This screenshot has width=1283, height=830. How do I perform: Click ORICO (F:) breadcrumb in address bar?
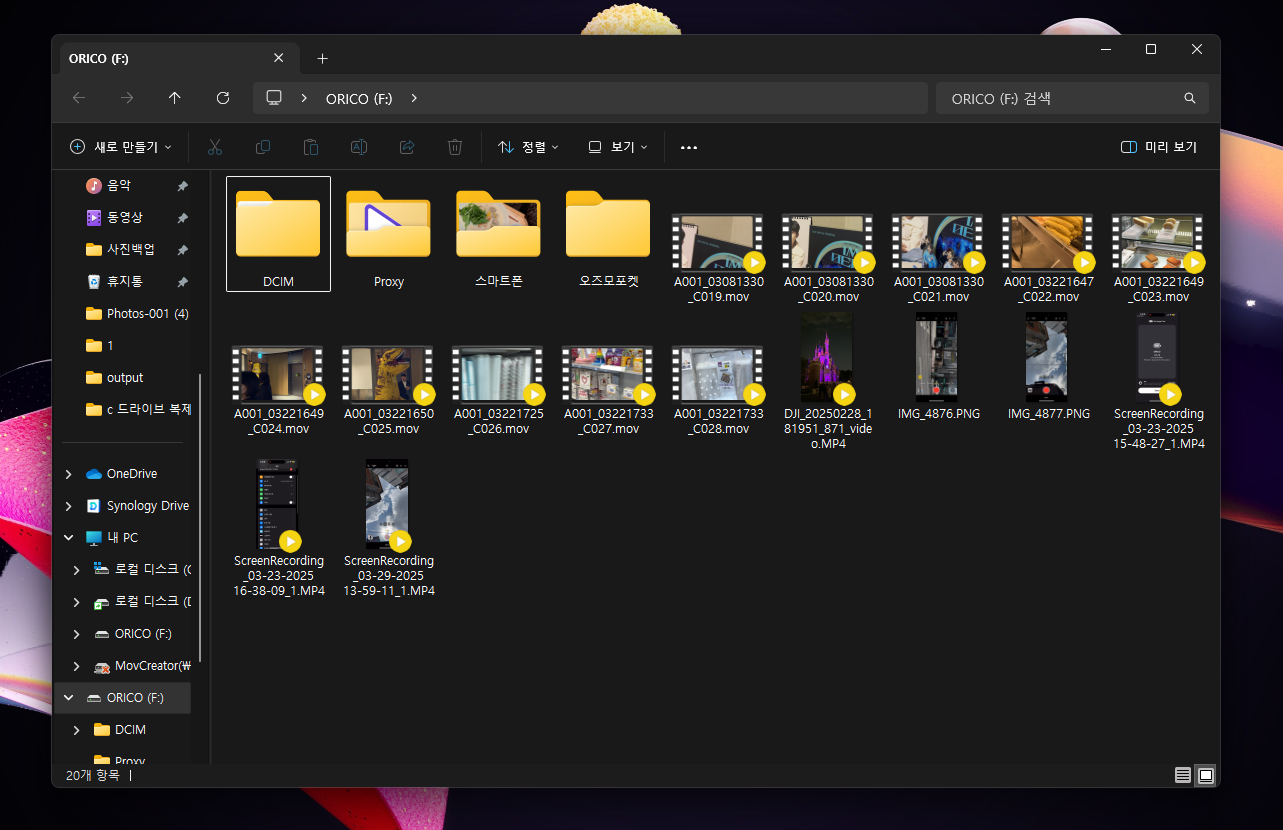tap(359, 99)
